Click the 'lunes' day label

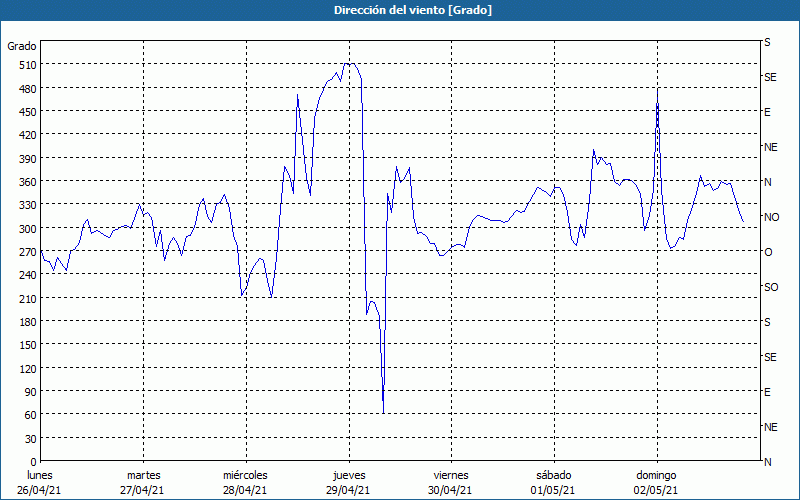click(40, 475)
